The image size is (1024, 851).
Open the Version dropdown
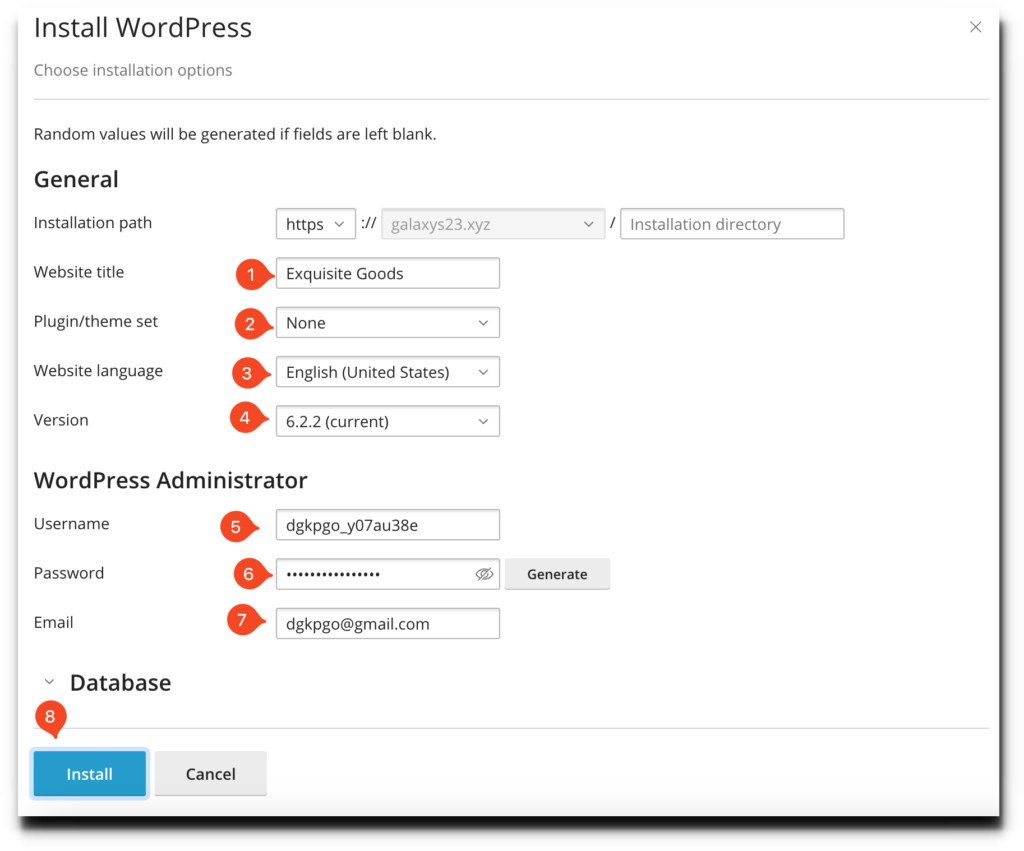click(x=387, y=421)
